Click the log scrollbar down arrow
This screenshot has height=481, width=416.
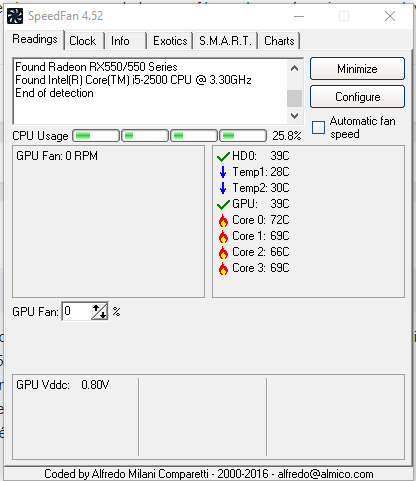(294, 116)
